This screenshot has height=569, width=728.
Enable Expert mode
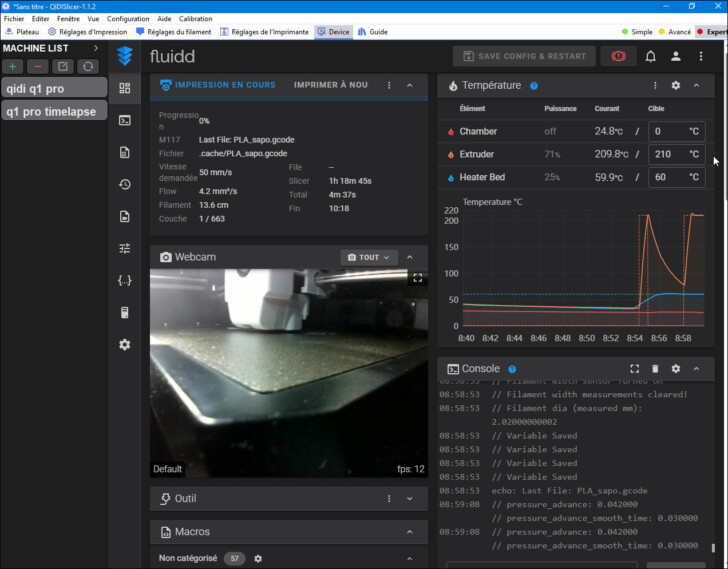coord(714,32)
